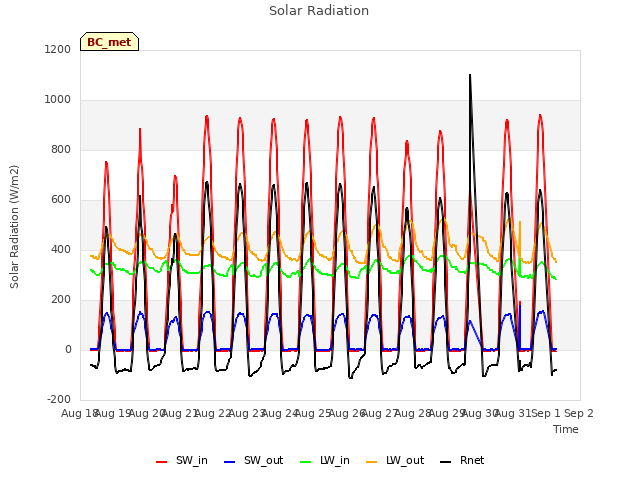Click the green LW_in legend color marker
Viewport: 640px width, 480px height.
click(306, 462)
